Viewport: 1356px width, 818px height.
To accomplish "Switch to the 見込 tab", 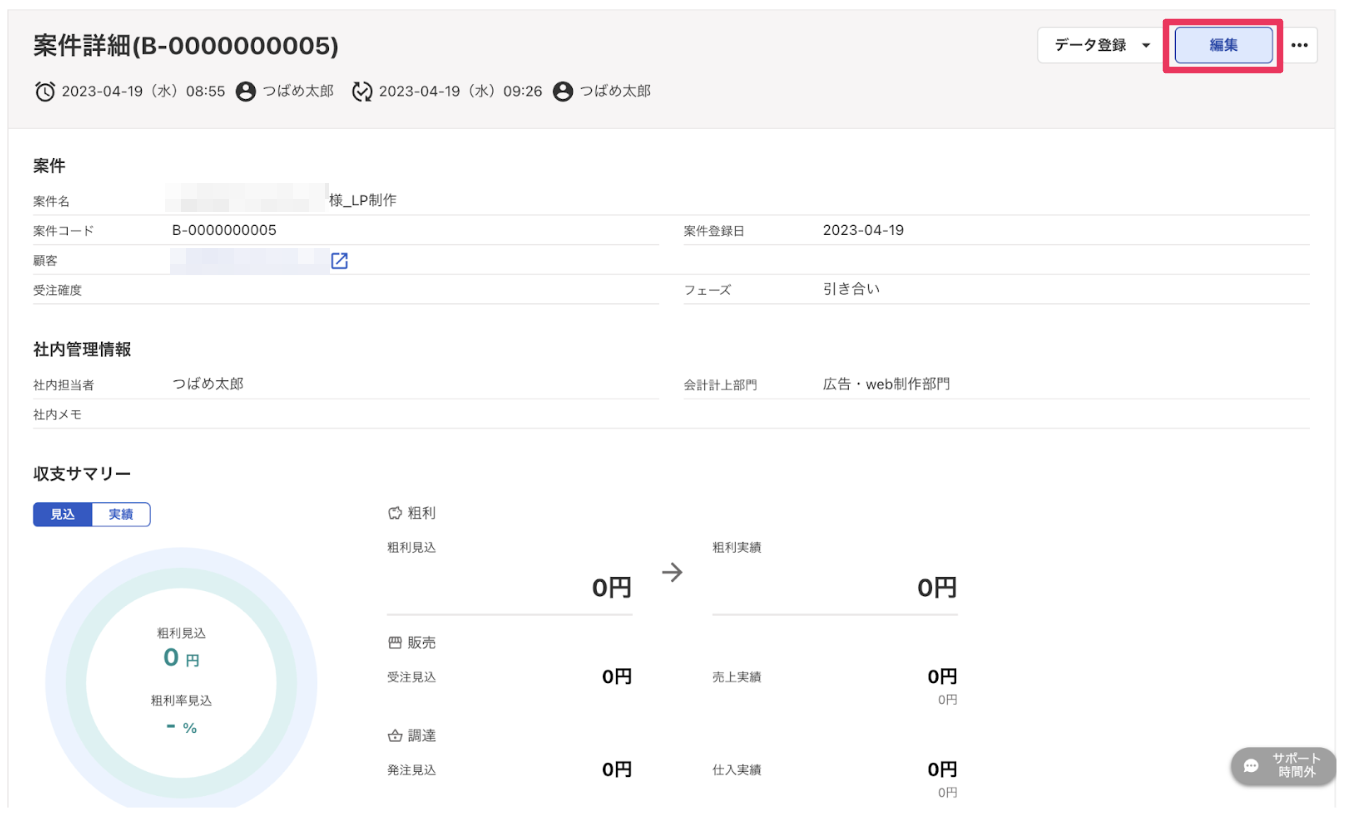I will click(x=63, y=514).
